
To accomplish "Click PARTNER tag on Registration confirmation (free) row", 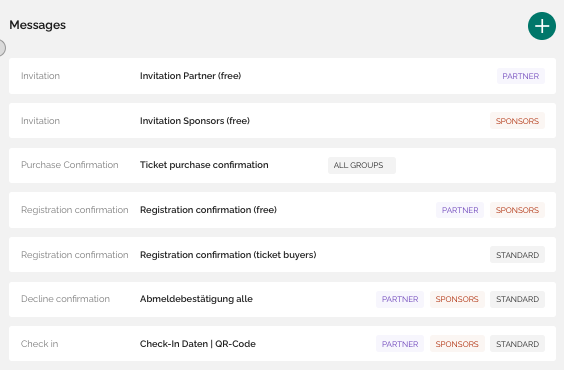I will (x=460, y=210).
